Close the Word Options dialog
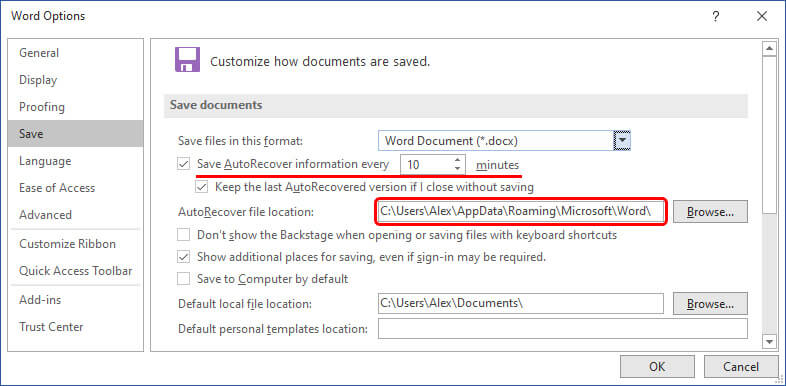 762,16
